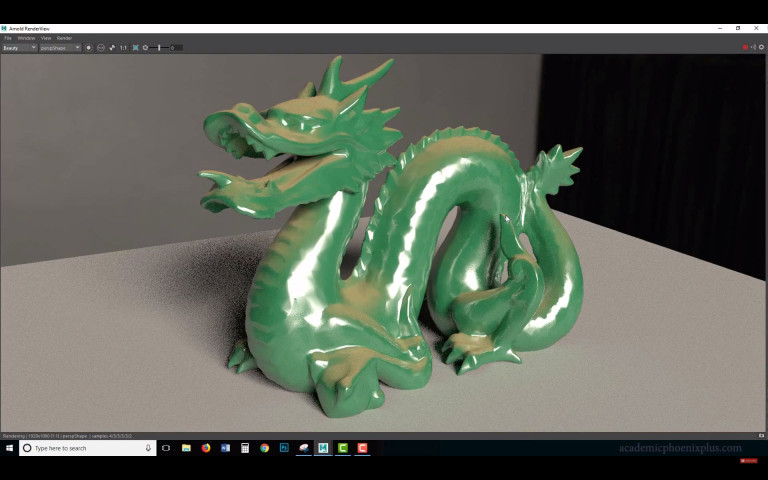The width and height of the screenshot is (768, 480).
Task: Click the crop region render icon
Action: [112, 48]
